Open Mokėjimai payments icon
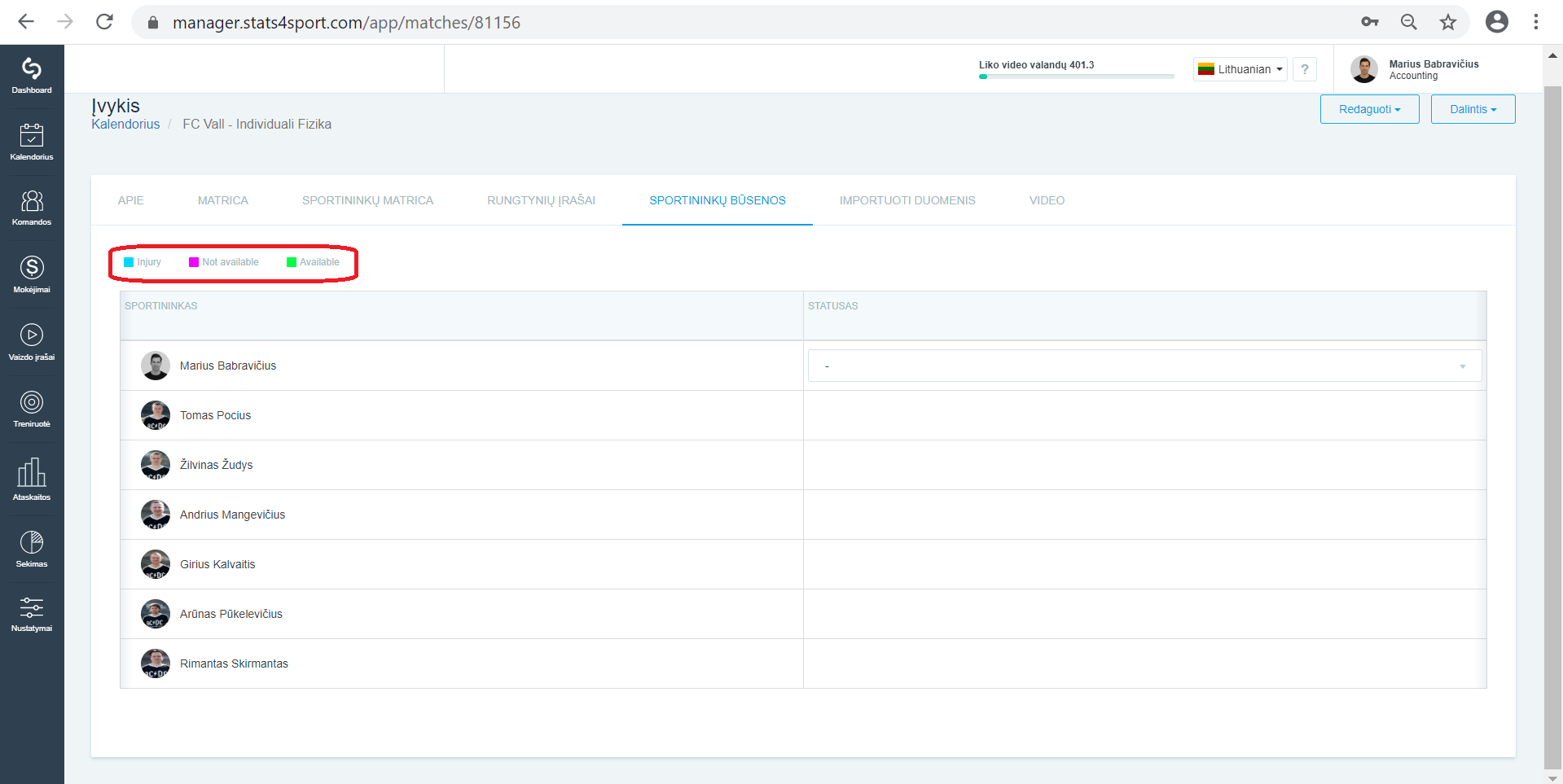This screenshot has width=1563, height=784. tap(32, 267)
